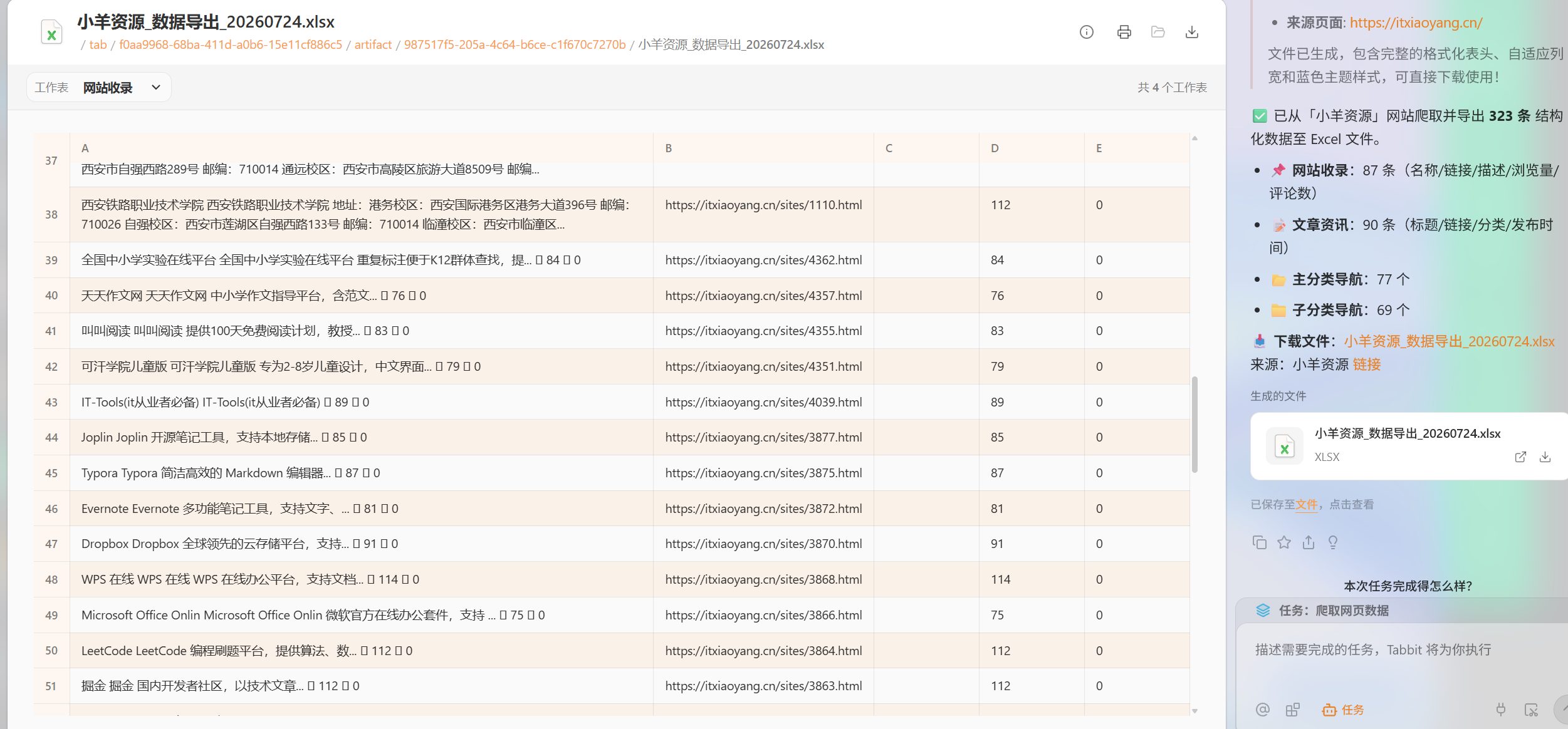Click the sites/3866.html URL cell
Viewport: 1568px width, 729px height.
(763, 615)
